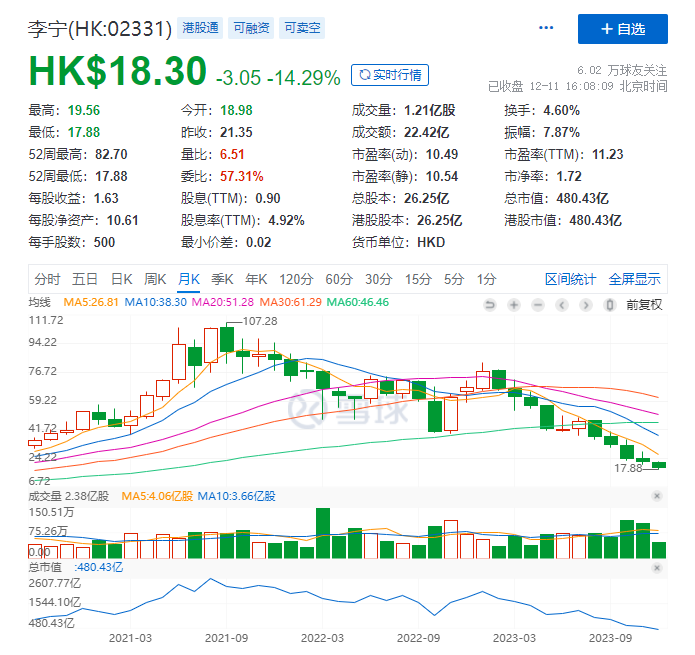Click the 换手 4.60% value
Screen dimensions: 695x655
pyautogui.click(x=562, y=110)
